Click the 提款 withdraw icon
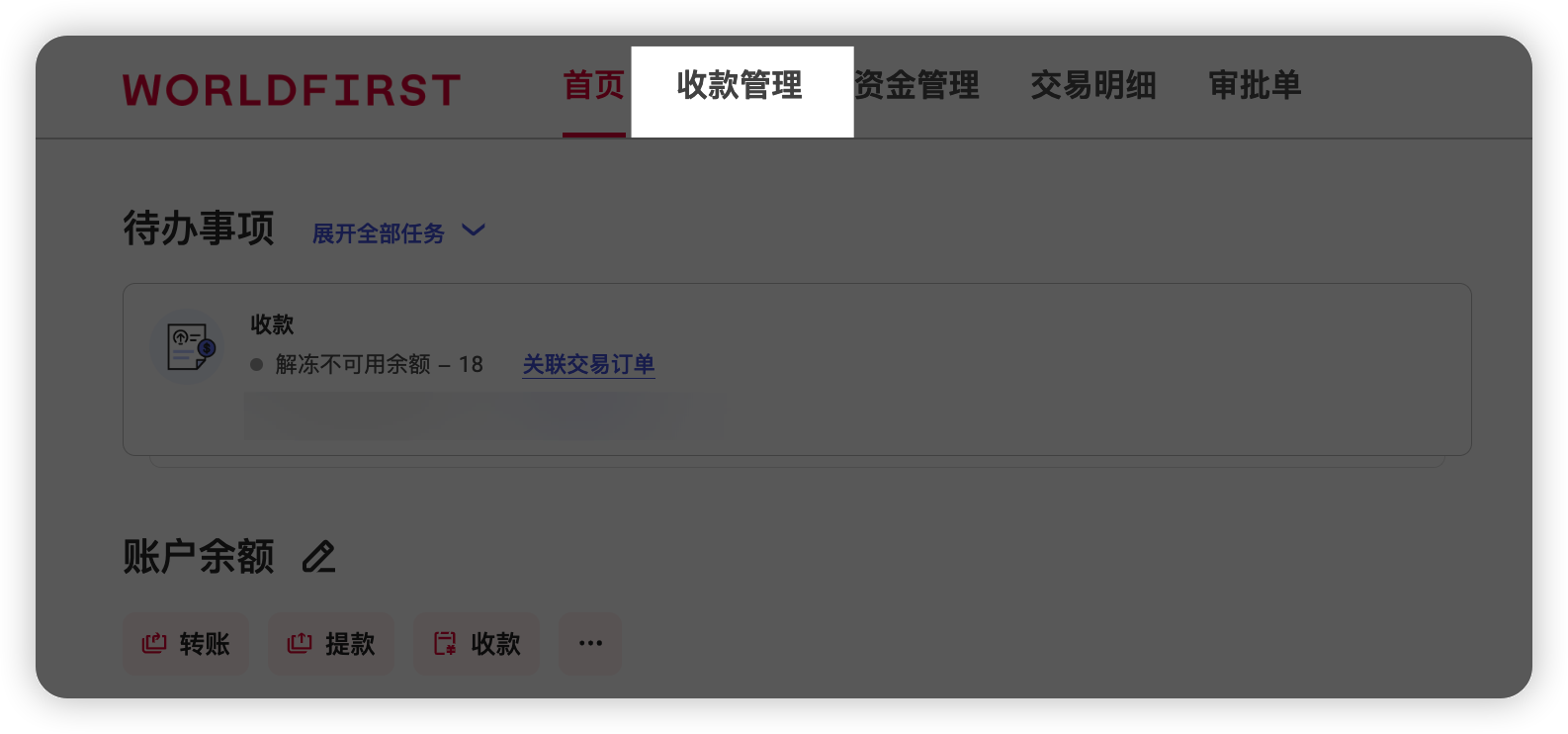This screenshot has width=1568, height=734. 300,644
